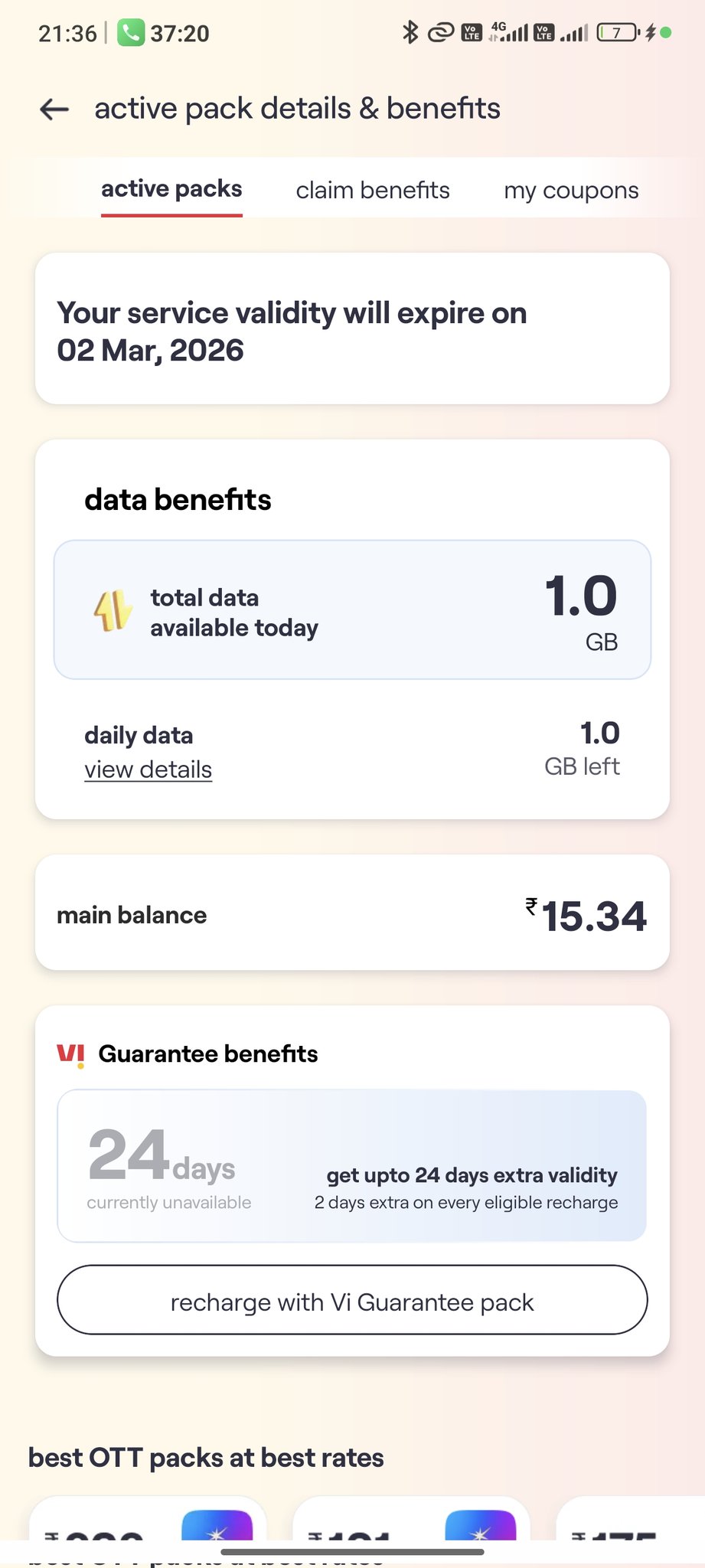The width and height of the screenshot is (705, 1568).
Task: Tap the Vi logo icon
Action: click(70, 1054)
